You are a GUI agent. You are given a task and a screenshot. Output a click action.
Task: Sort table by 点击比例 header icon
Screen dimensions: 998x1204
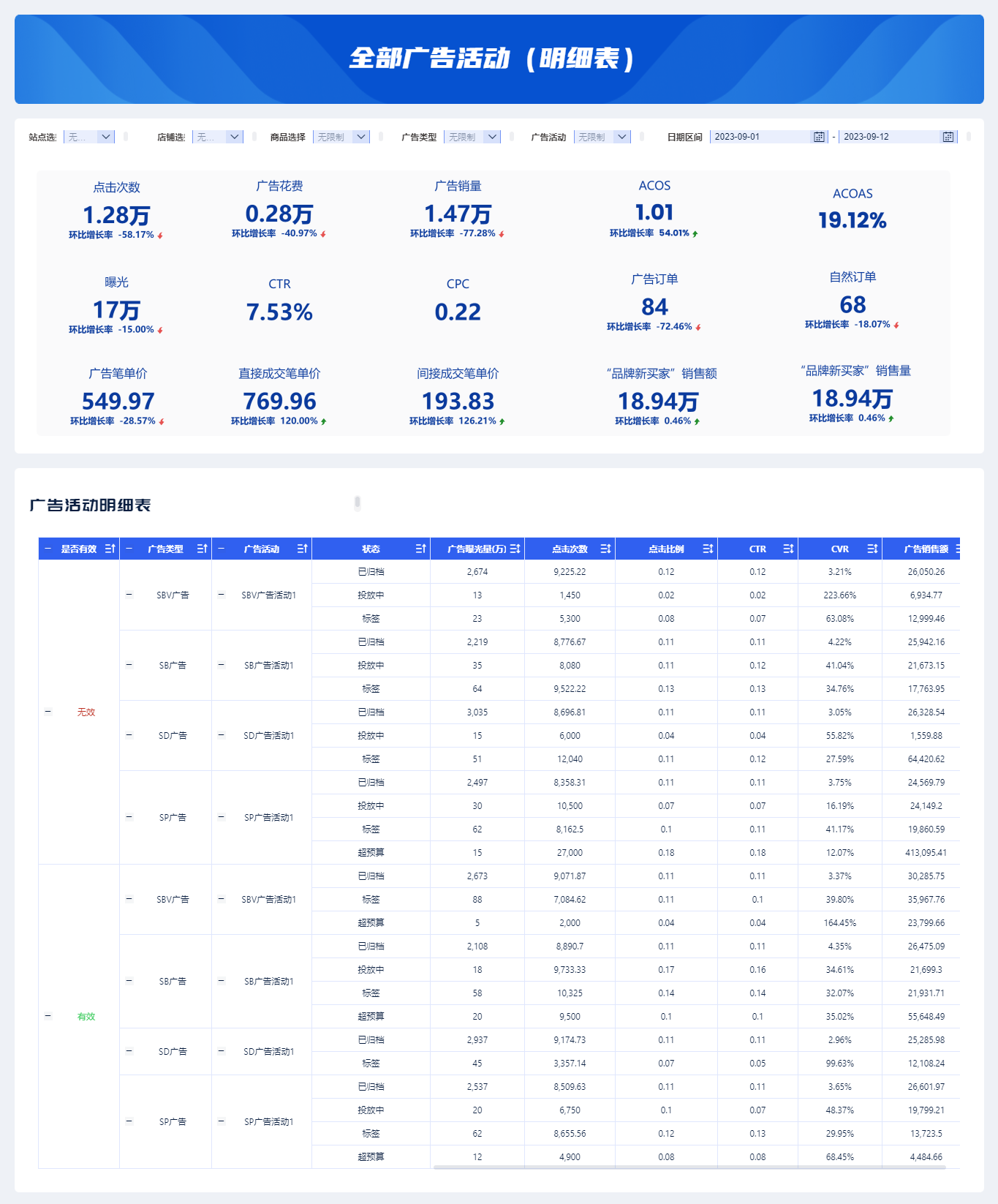coord(708,549)
